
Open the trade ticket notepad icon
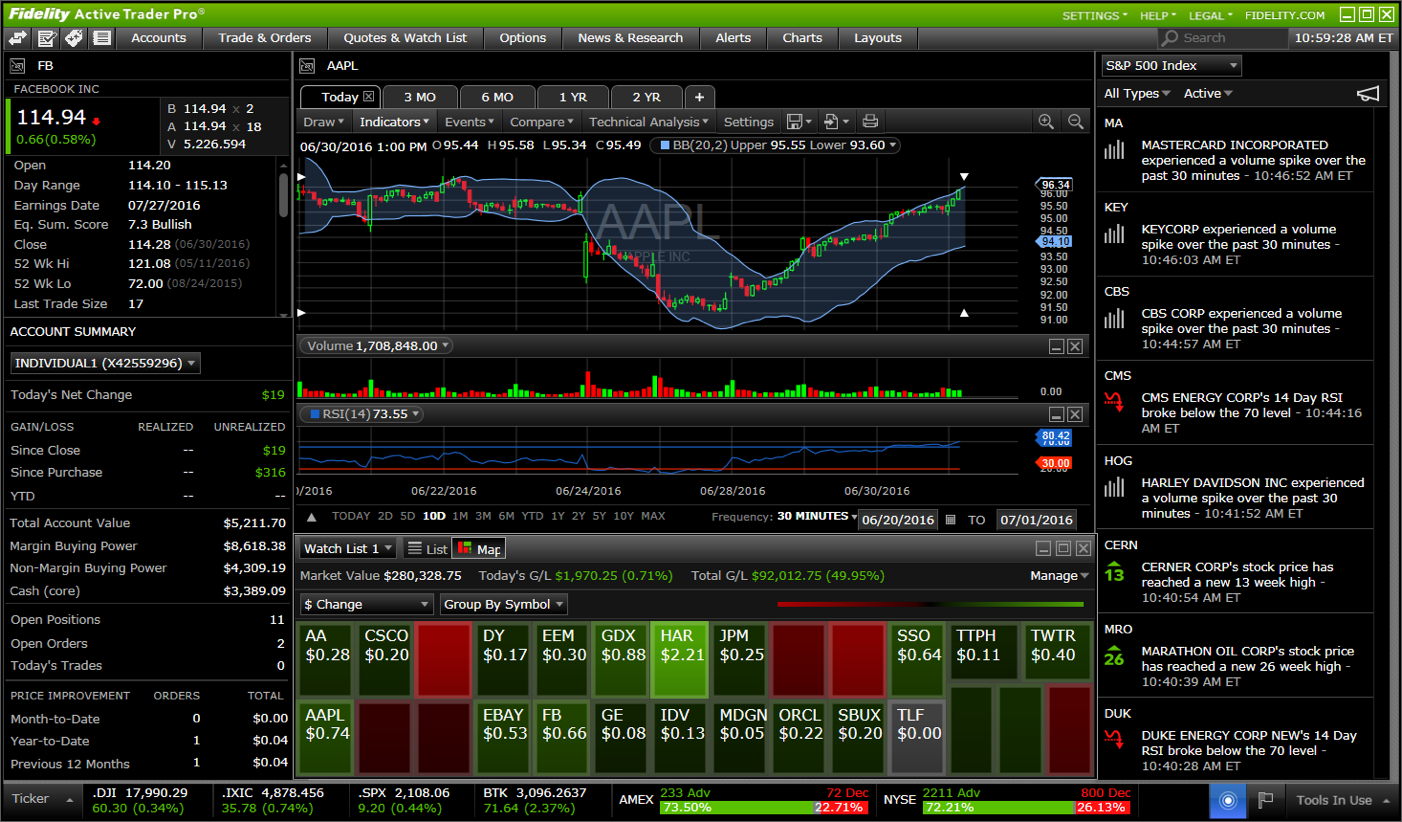[x=46, y=38]
